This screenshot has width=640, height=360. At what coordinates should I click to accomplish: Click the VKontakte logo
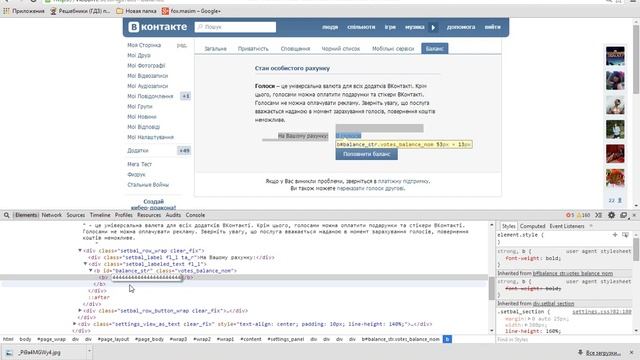pyautogui.click(x=158, y=27)
